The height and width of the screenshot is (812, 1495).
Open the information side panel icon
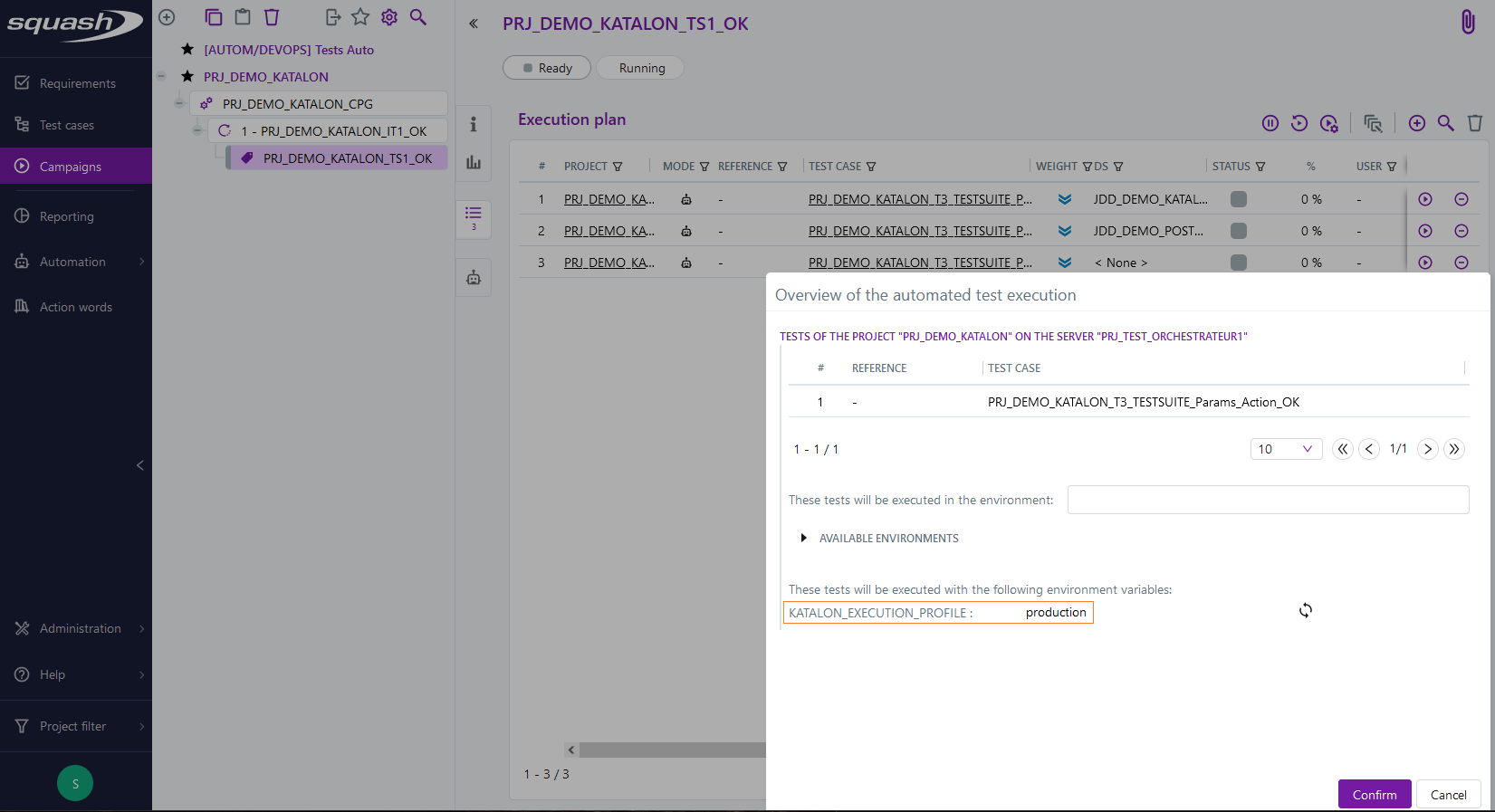(x=473, y=124)
